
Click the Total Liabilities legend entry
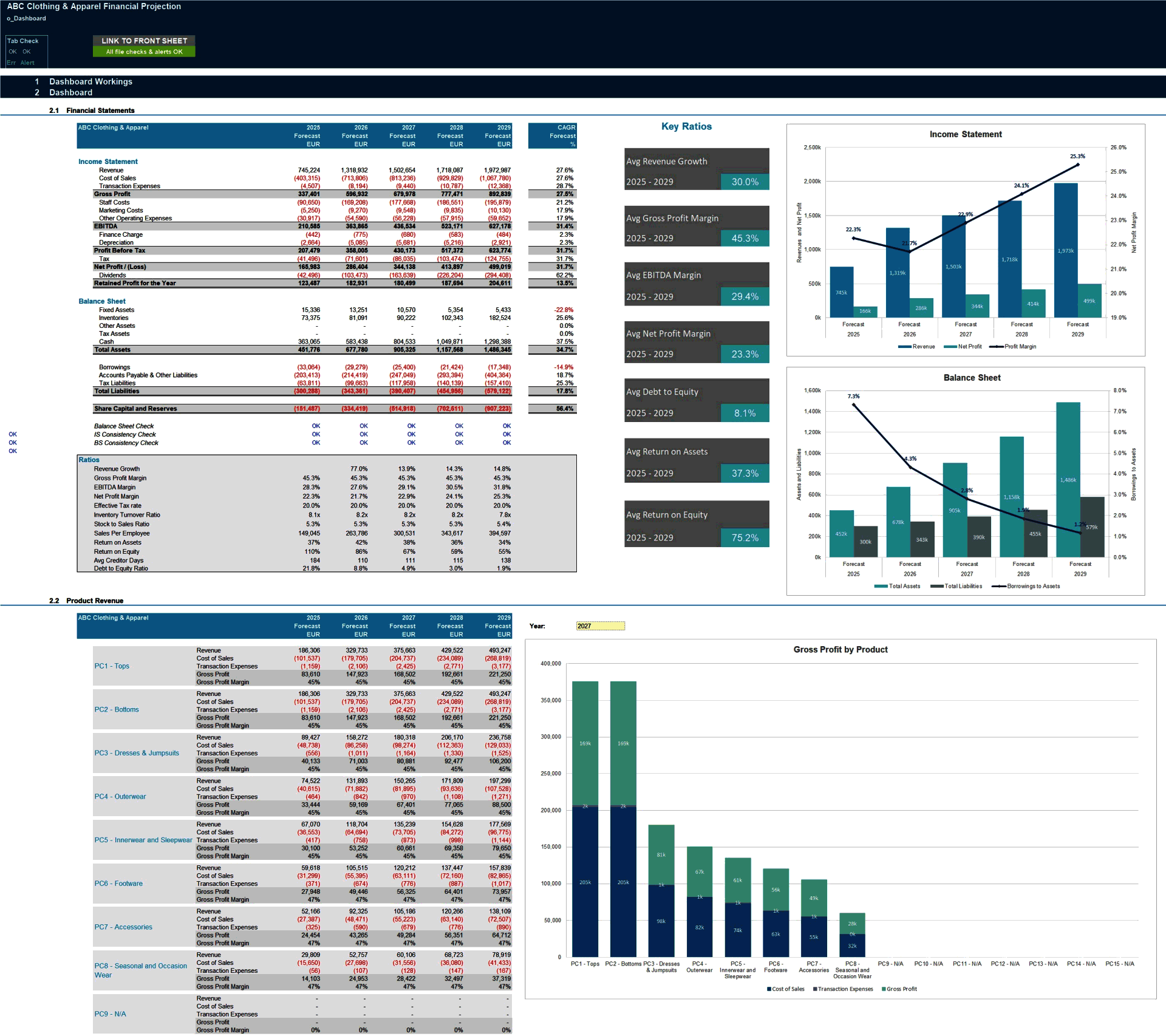pyautogui.click(x=956, y=587)
